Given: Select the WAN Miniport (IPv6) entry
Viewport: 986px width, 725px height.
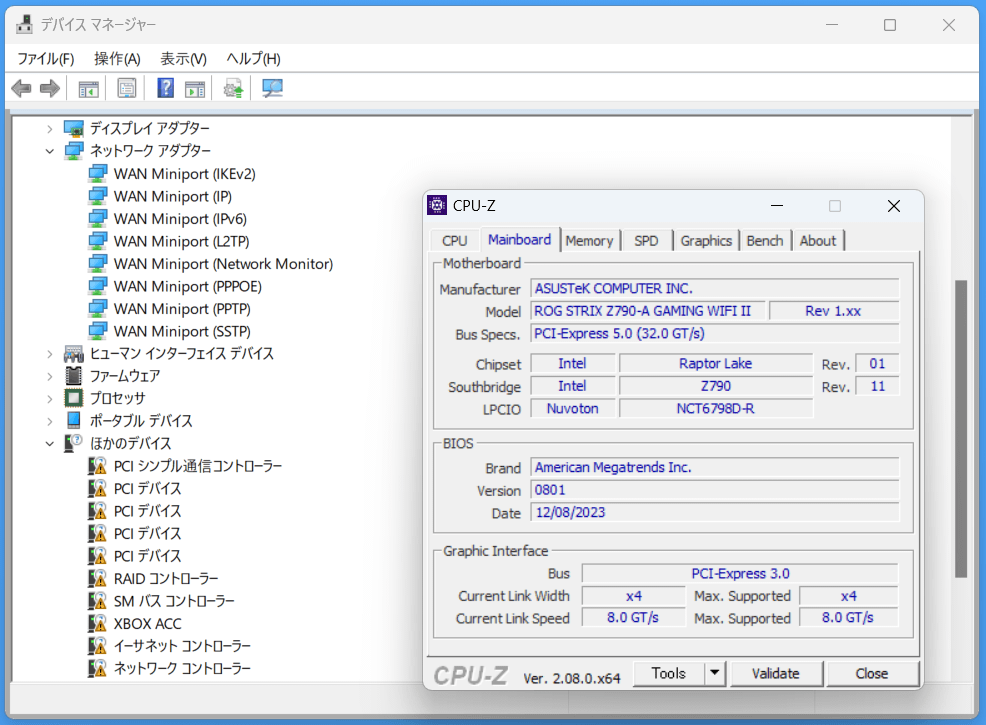Looking at the screenshot, I should [x=180, y=219].
